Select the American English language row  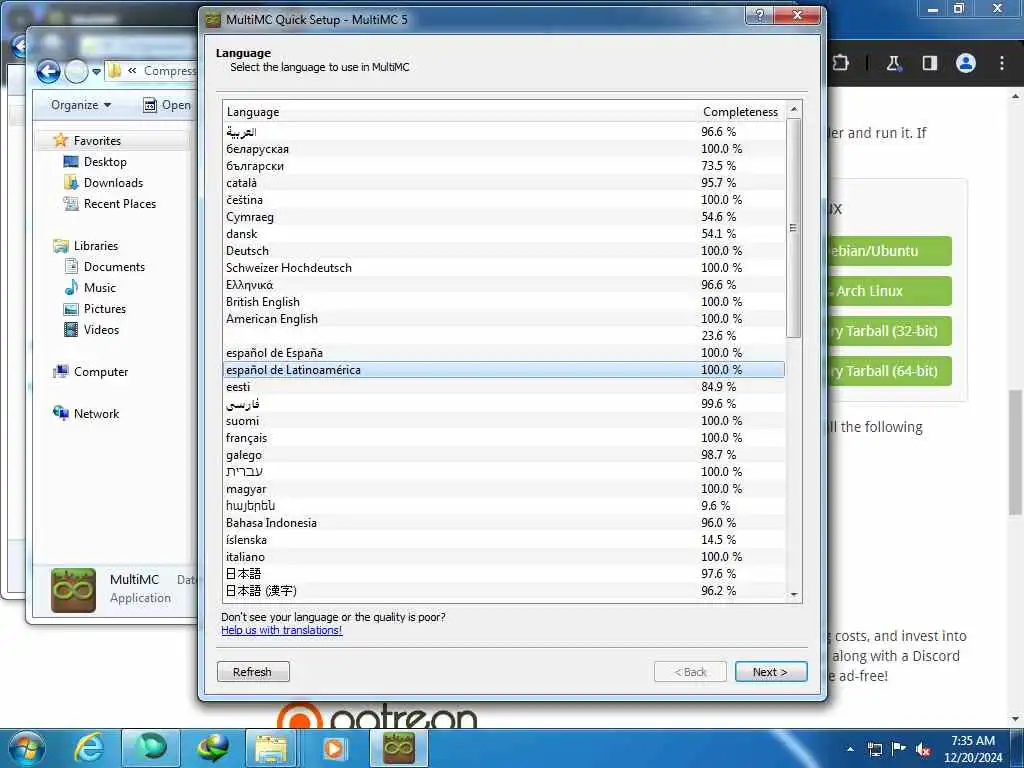[504, 319]
